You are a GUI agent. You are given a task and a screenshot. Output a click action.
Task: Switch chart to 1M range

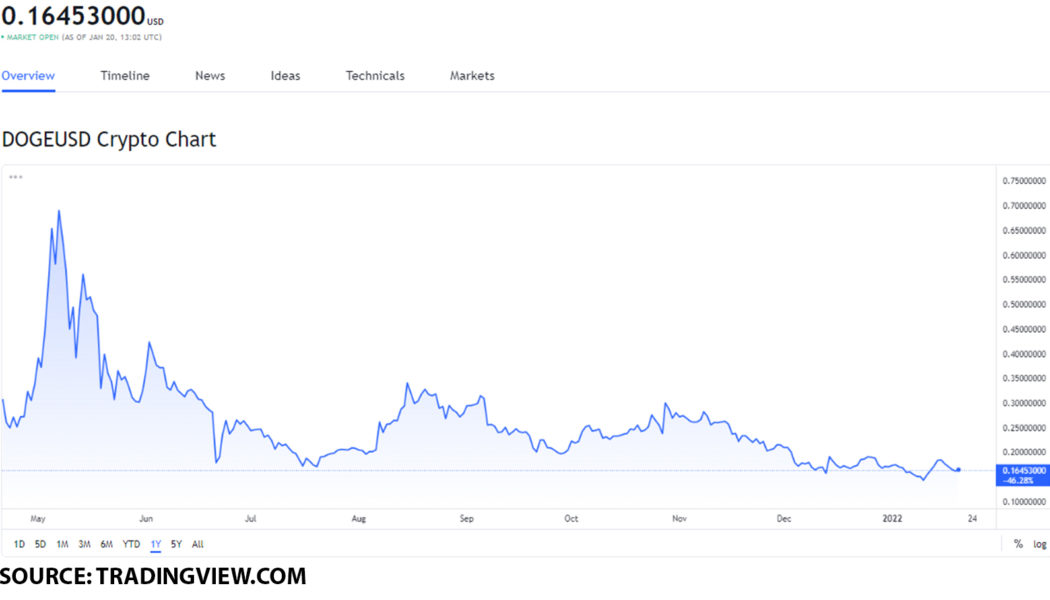[x=61, y=544]
